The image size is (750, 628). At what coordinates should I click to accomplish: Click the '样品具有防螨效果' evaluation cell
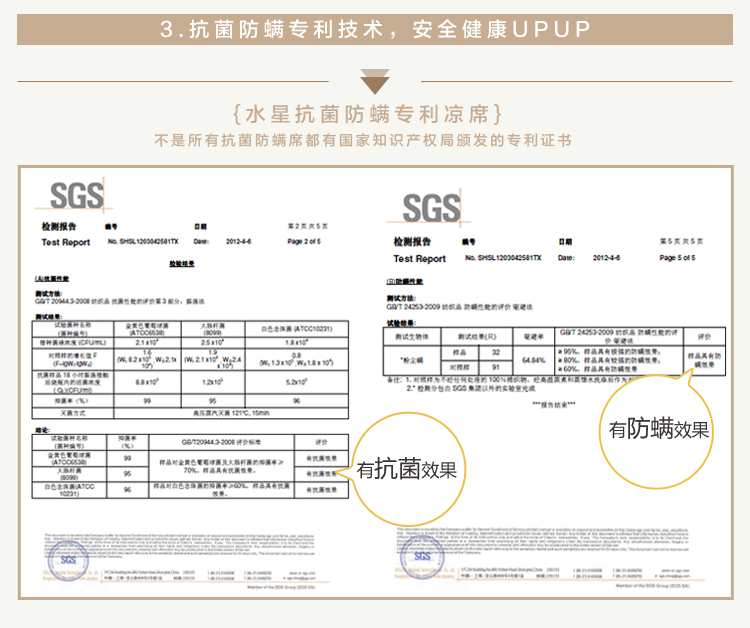(704, 360)
